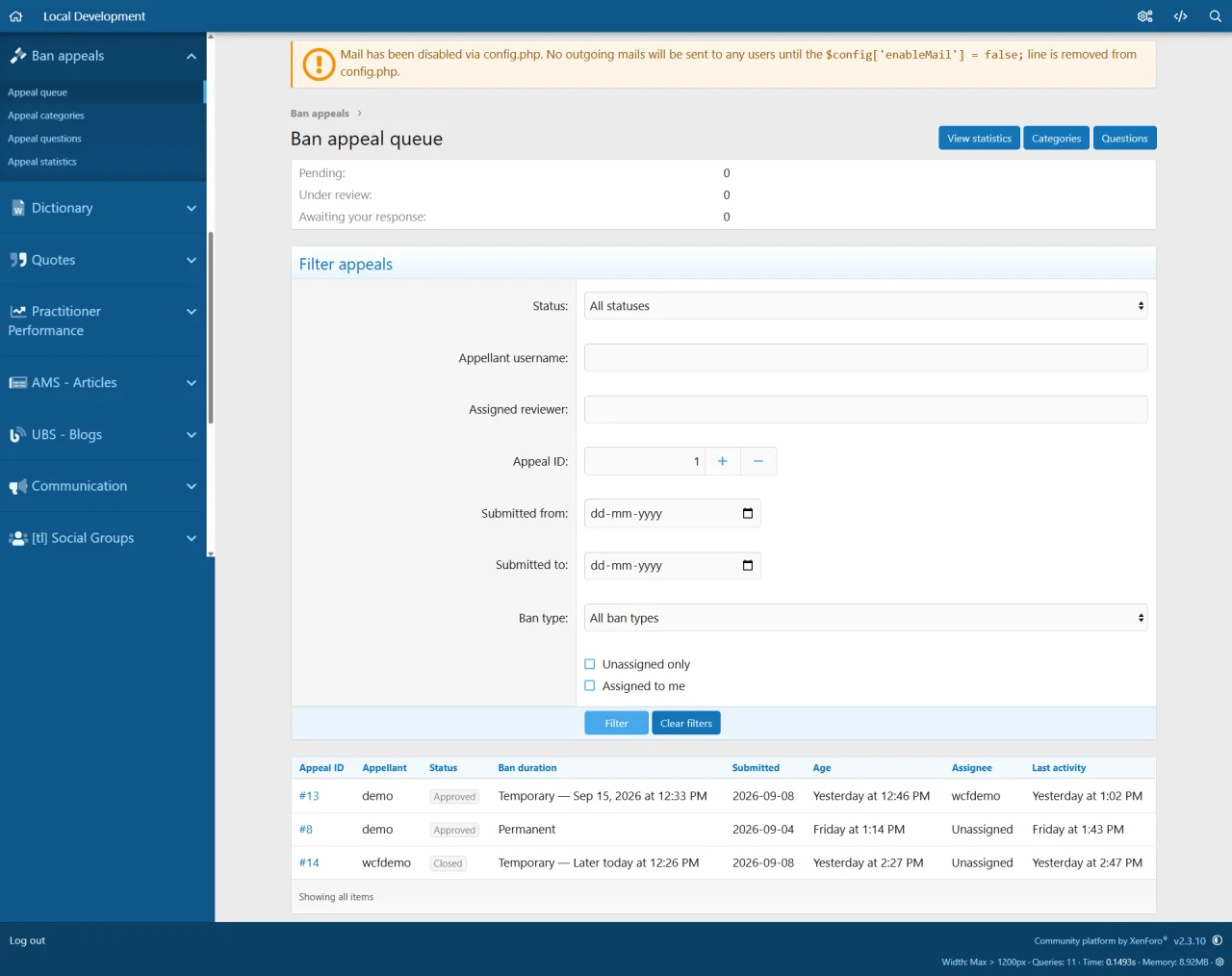
Task: Click the Quotes section icon
Action: tap(17, 260)
